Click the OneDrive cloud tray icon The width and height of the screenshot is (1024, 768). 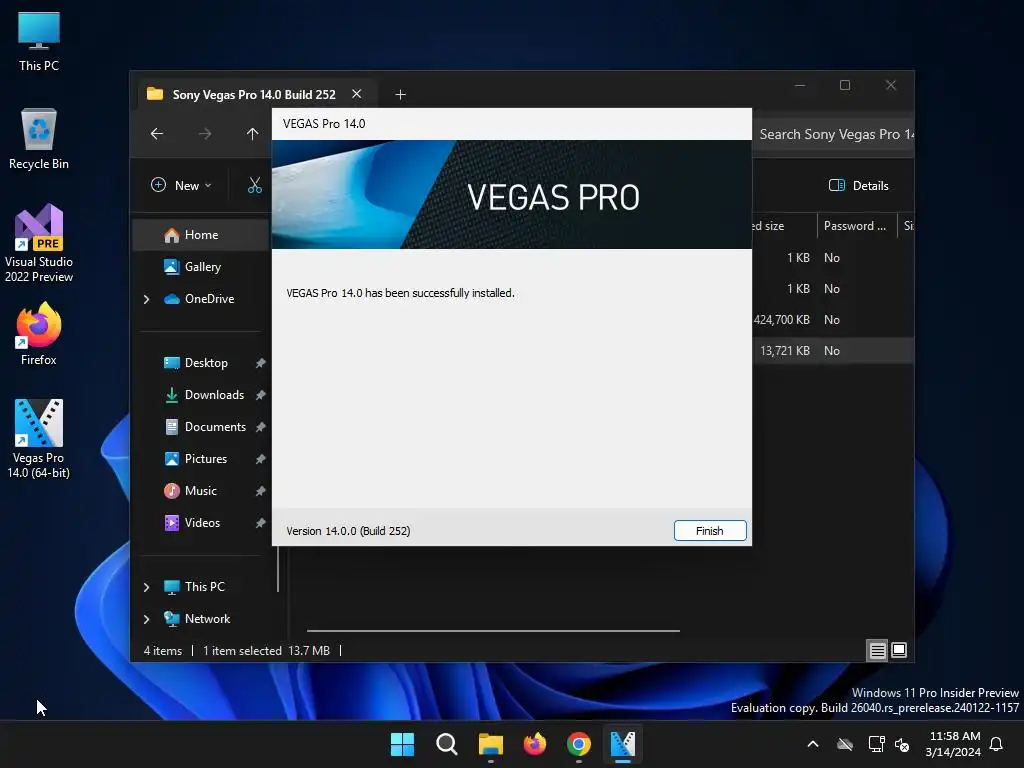click(x=845, y=744)
